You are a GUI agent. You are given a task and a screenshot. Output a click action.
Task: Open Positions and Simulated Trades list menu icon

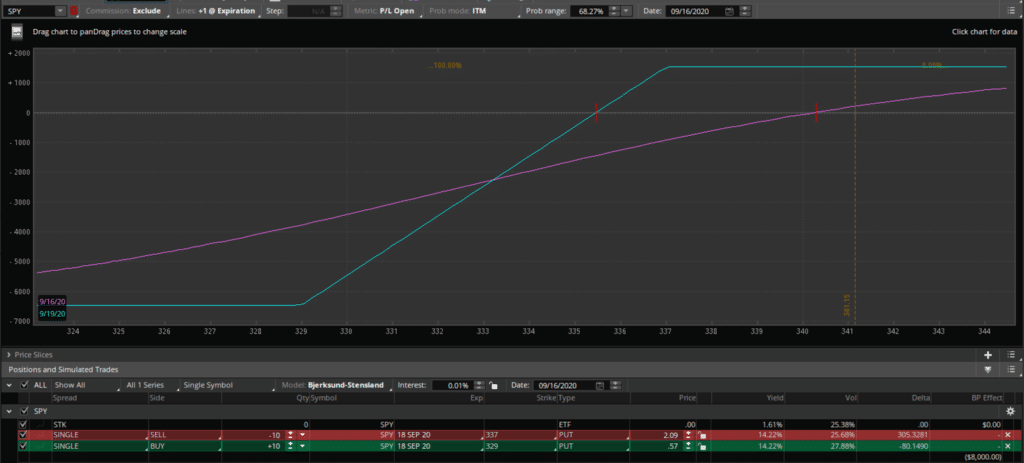(1011, 370)
